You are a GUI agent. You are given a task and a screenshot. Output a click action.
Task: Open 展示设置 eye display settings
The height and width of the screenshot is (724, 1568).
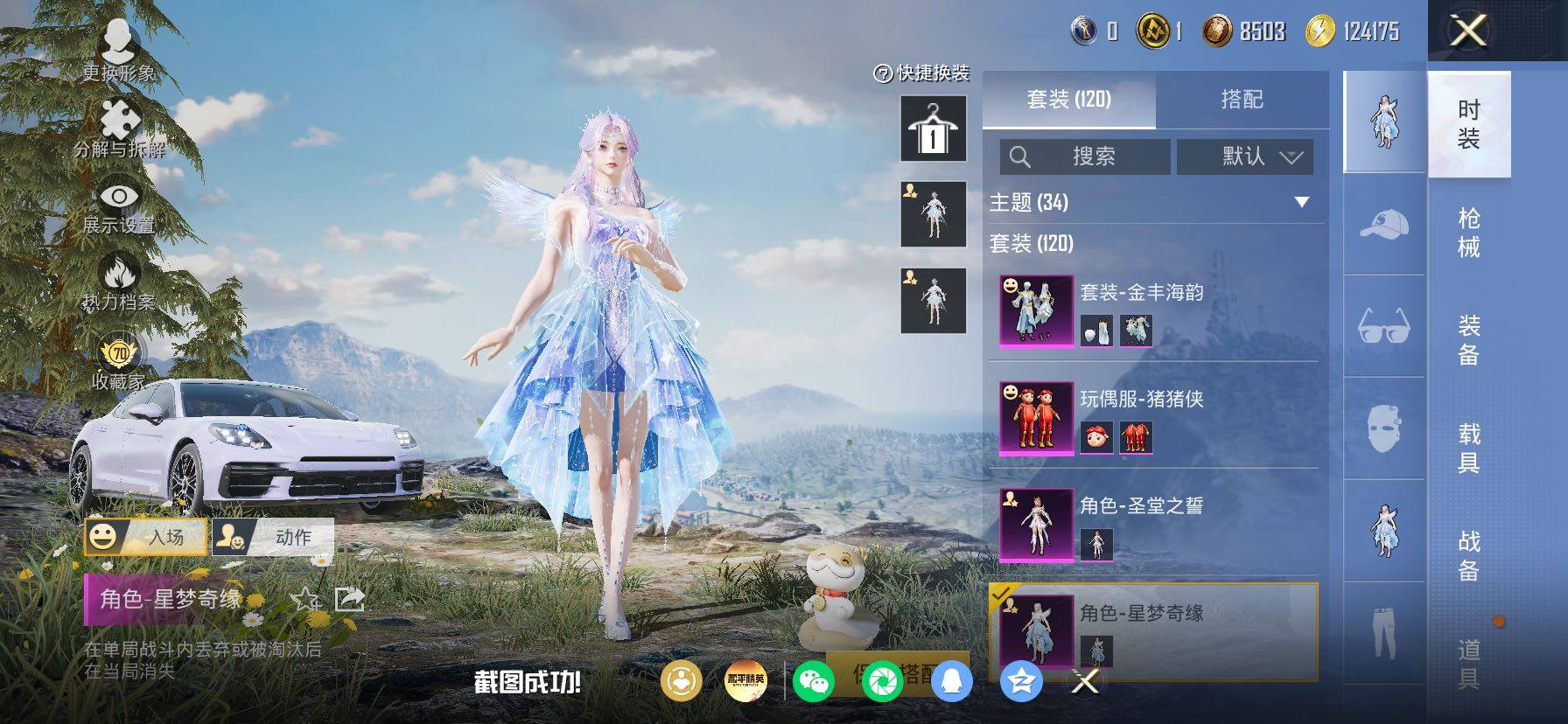click(119, 206)
